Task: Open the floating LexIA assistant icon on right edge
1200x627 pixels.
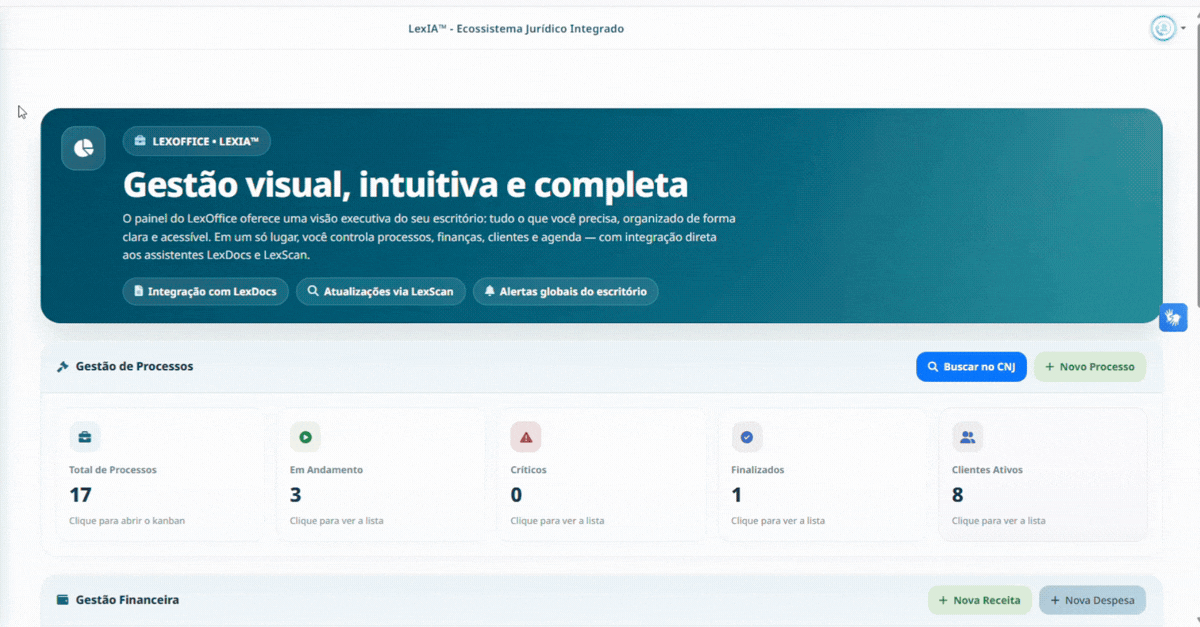Action: pos(1172,317)
